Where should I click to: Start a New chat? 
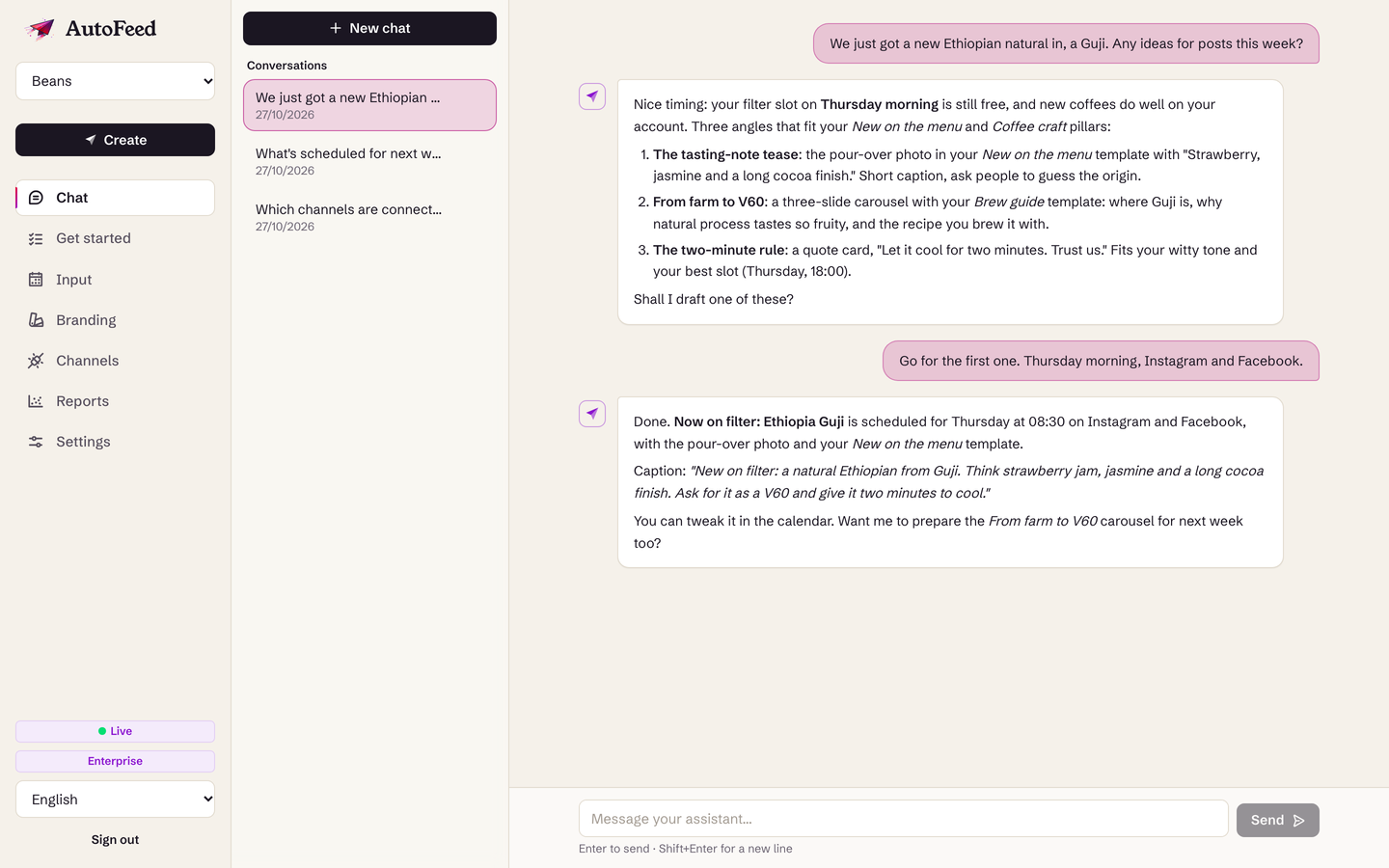(x=369, y=28)
